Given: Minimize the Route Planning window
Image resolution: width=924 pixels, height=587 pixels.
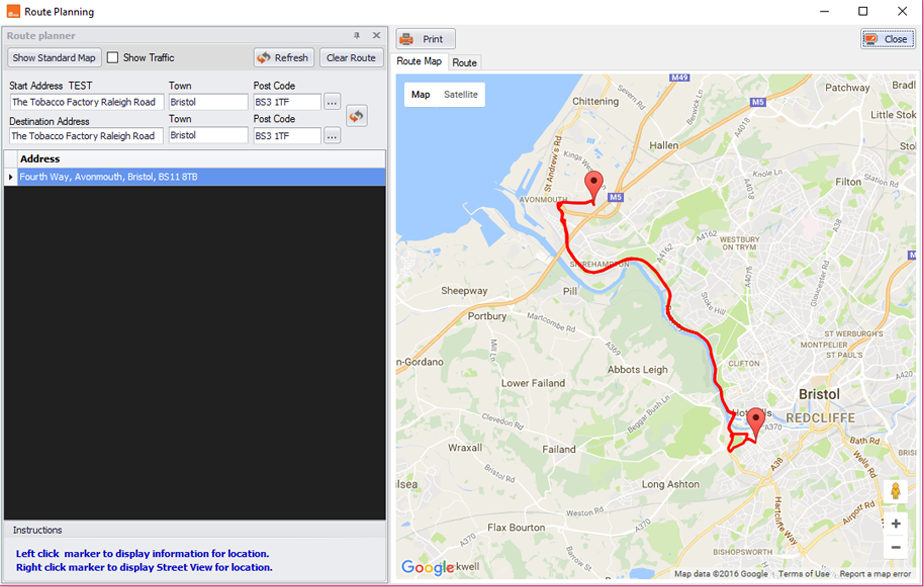Looking at the screenshot, I should [824, 11].
